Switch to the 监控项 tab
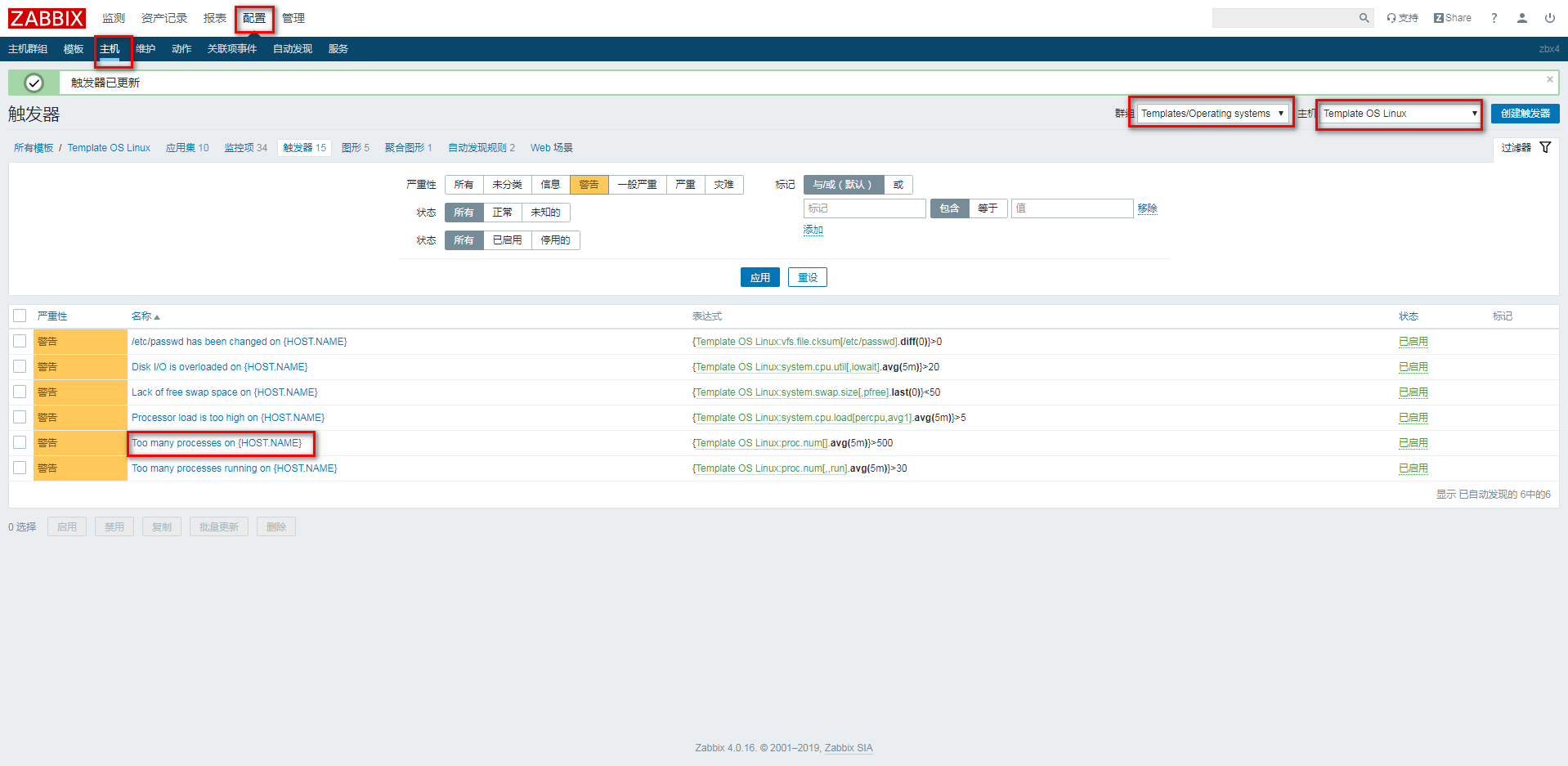 245,148
